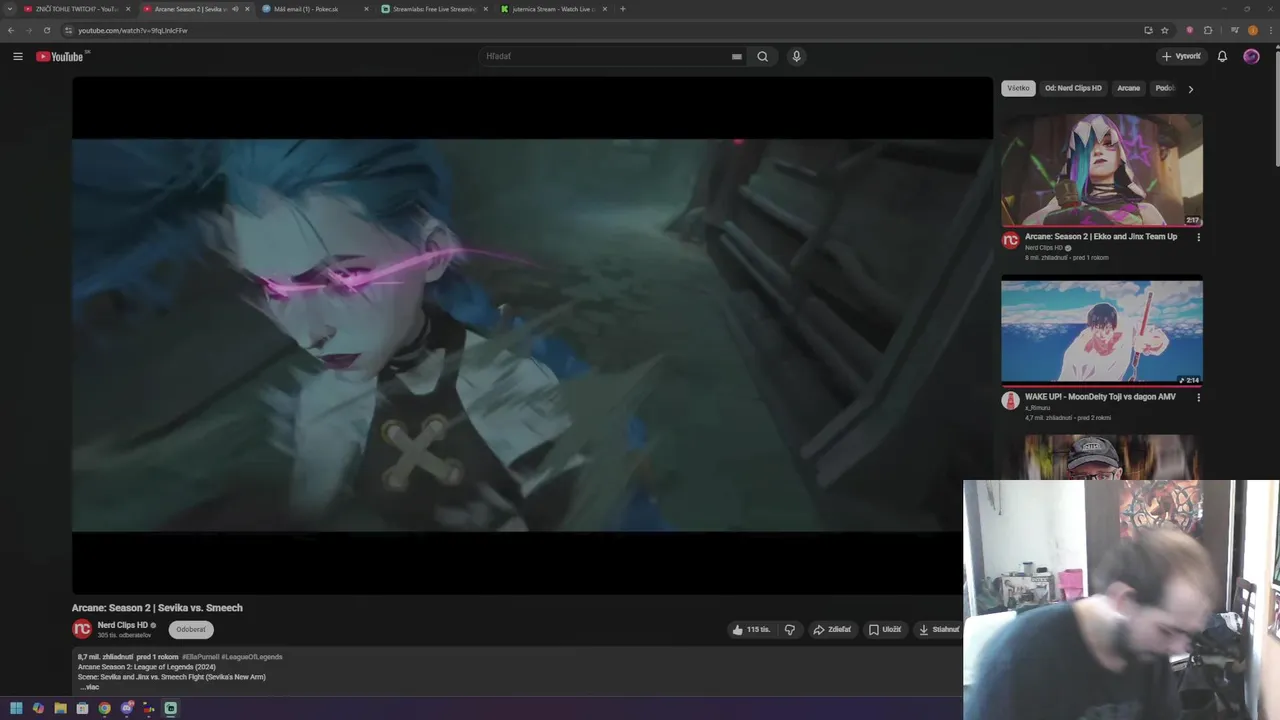Viewport: 1280px width, 720px height.
Task: Click the title Arcane: Season 2 | Sevika vs. Smeech
Action: click(x=157, y=608)
